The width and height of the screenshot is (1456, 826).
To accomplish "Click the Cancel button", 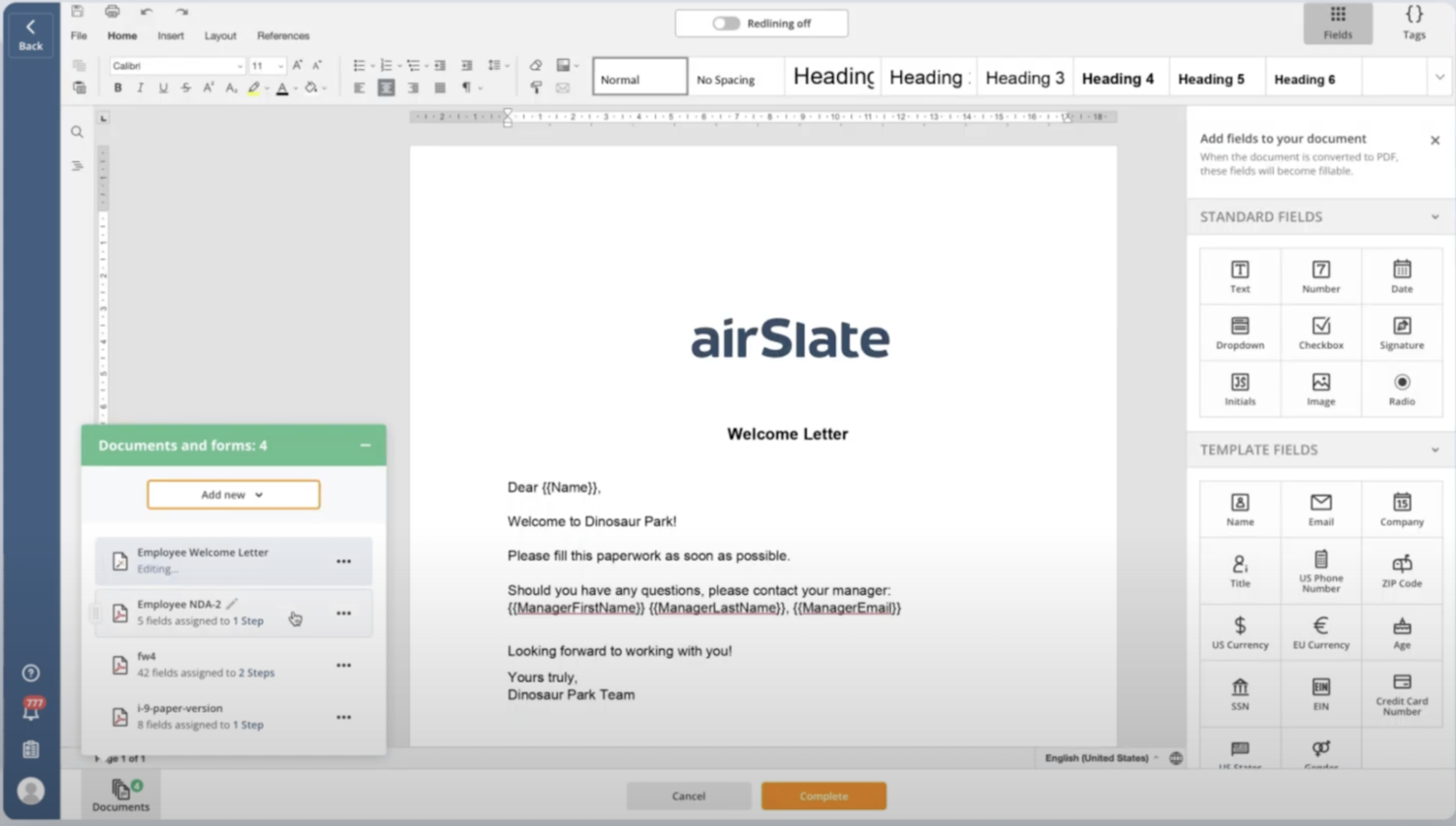I will pos(689,796).
